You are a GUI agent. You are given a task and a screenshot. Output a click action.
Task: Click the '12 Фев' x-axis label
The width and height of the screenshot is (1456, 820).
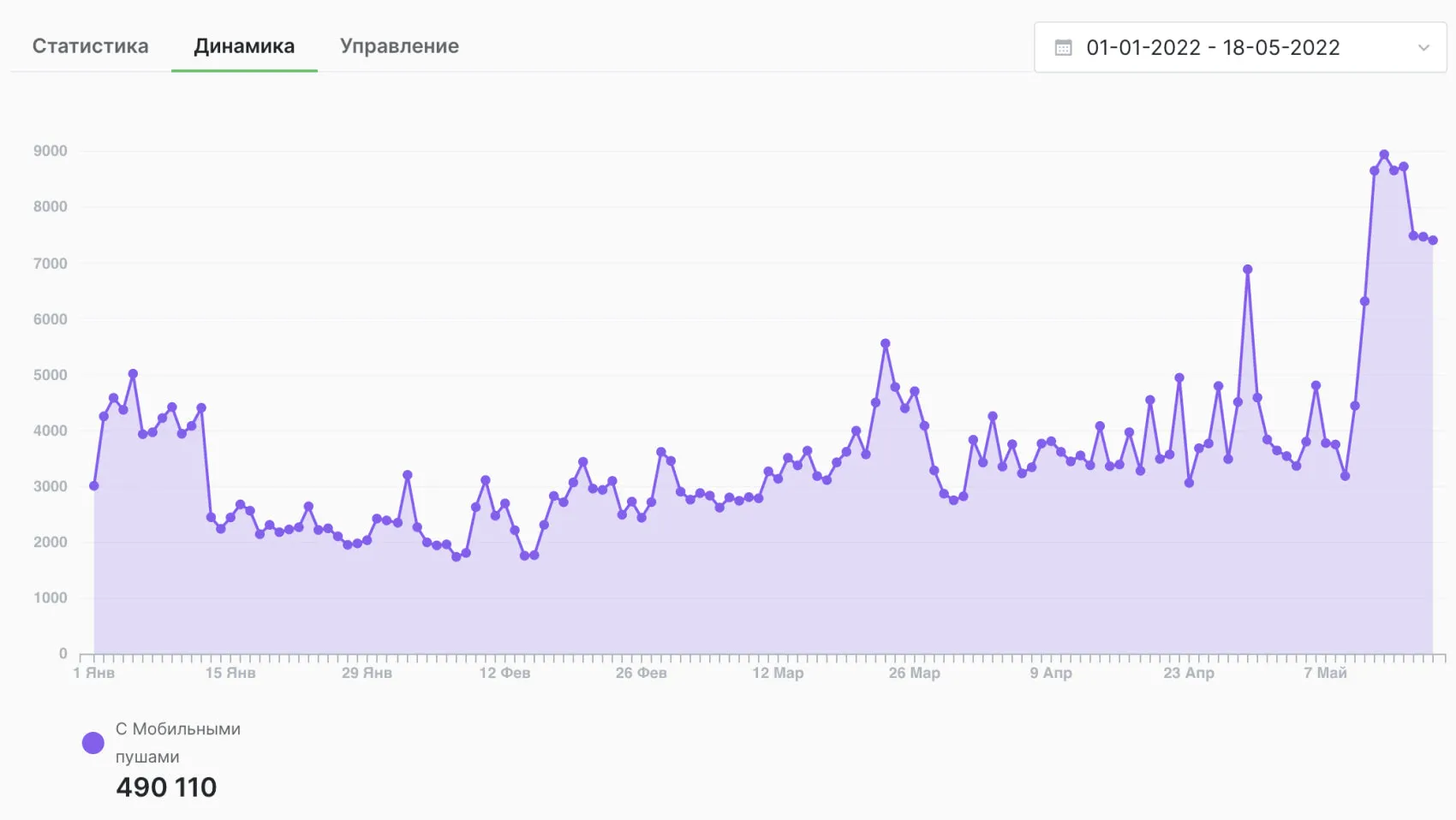pyautogui.click(x=504, y=673)
